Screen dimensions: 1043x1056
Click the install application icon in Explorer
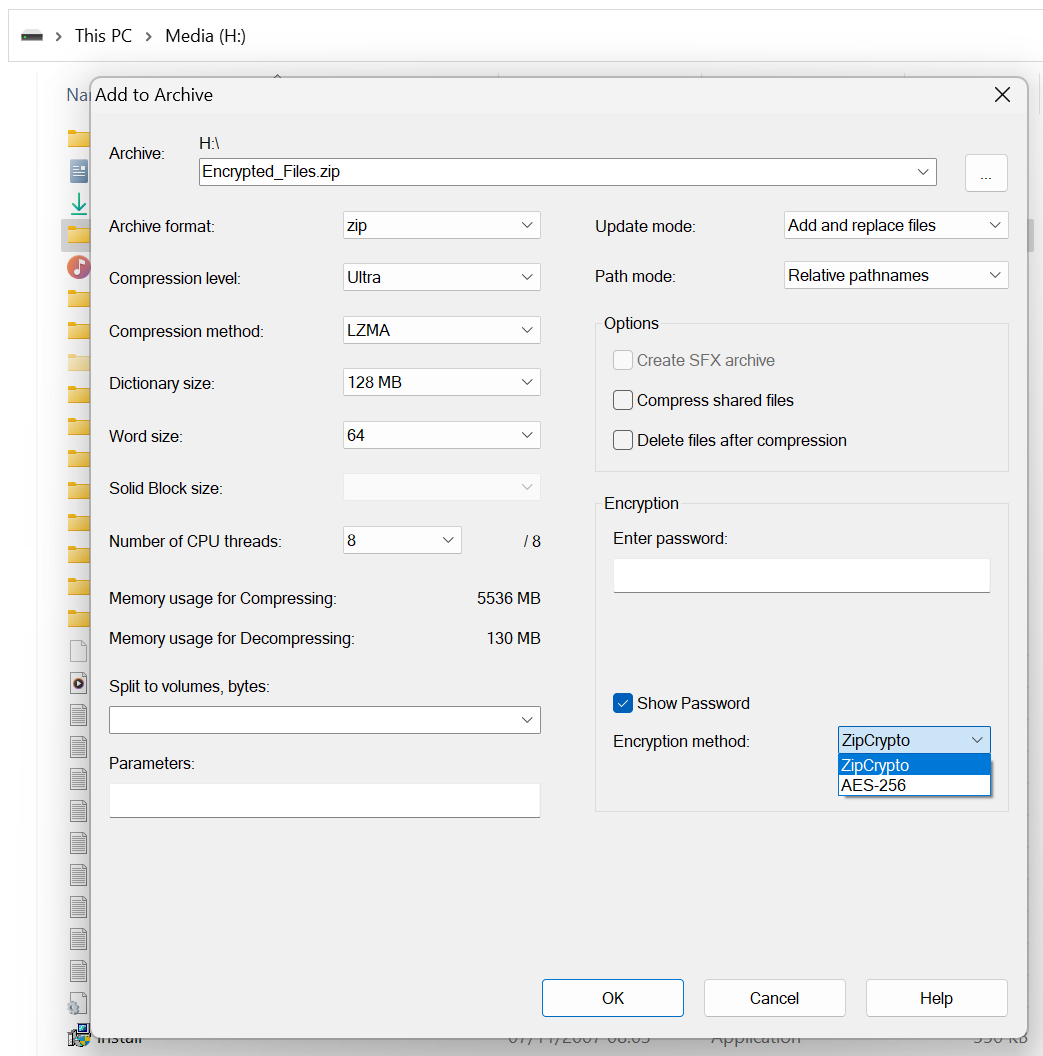pos(79,1035)
